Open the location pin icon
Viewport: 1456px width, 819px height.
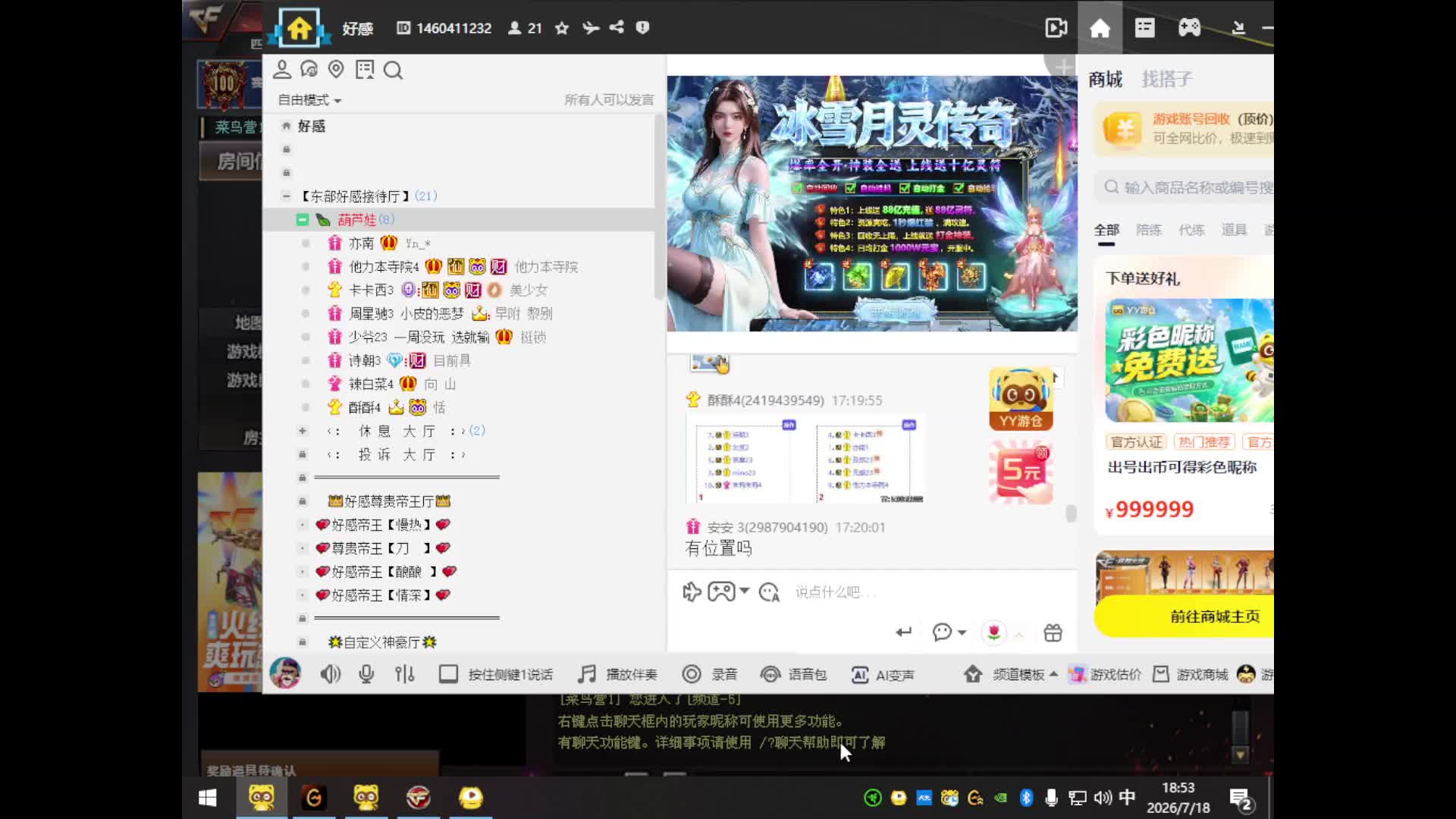click(x=336, y=70)
